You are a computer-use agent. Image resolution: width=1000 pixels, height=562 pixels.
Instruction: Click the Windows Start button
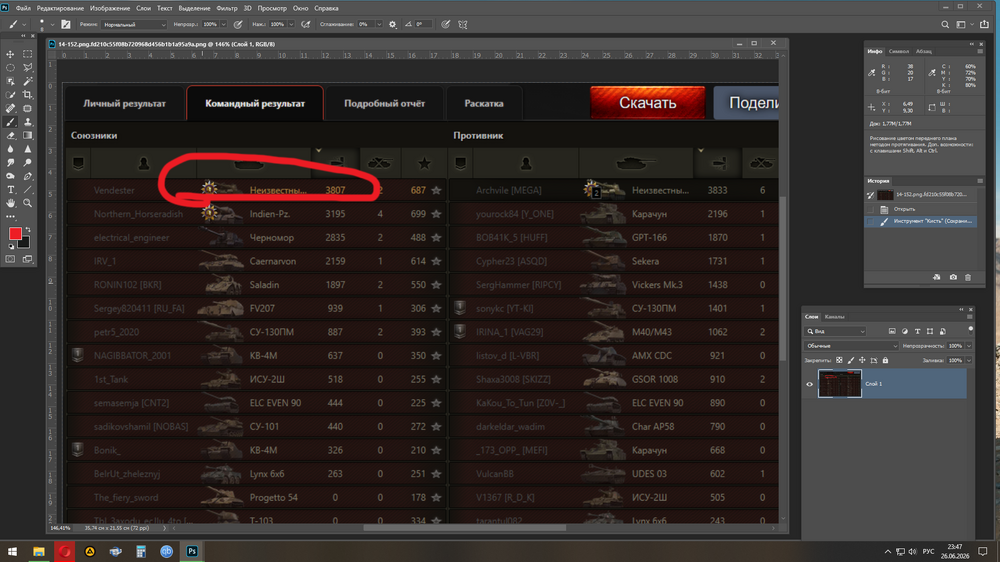(12, 551)
